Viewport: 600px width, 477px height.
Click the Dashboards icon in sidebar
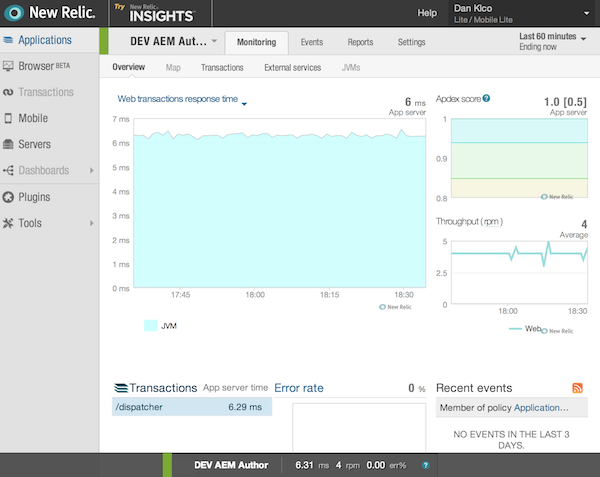click(x=8, y=170)
